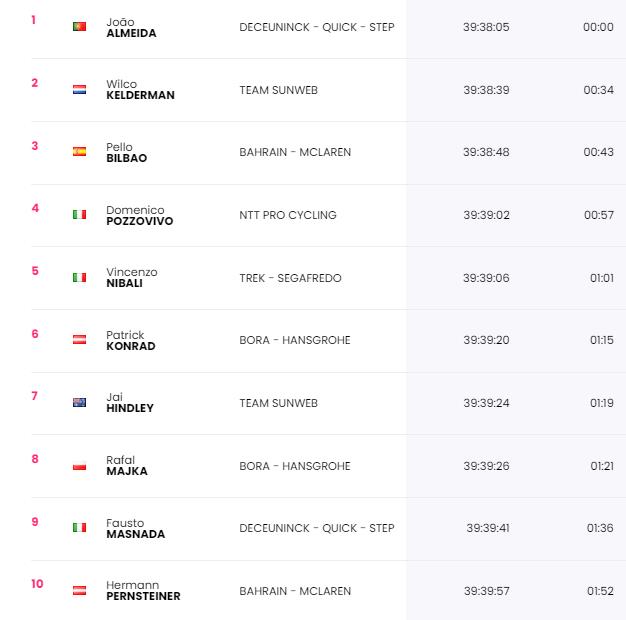Click the rank number 10
The height and width of the screenshot is (620, 626).
(38, 584)
